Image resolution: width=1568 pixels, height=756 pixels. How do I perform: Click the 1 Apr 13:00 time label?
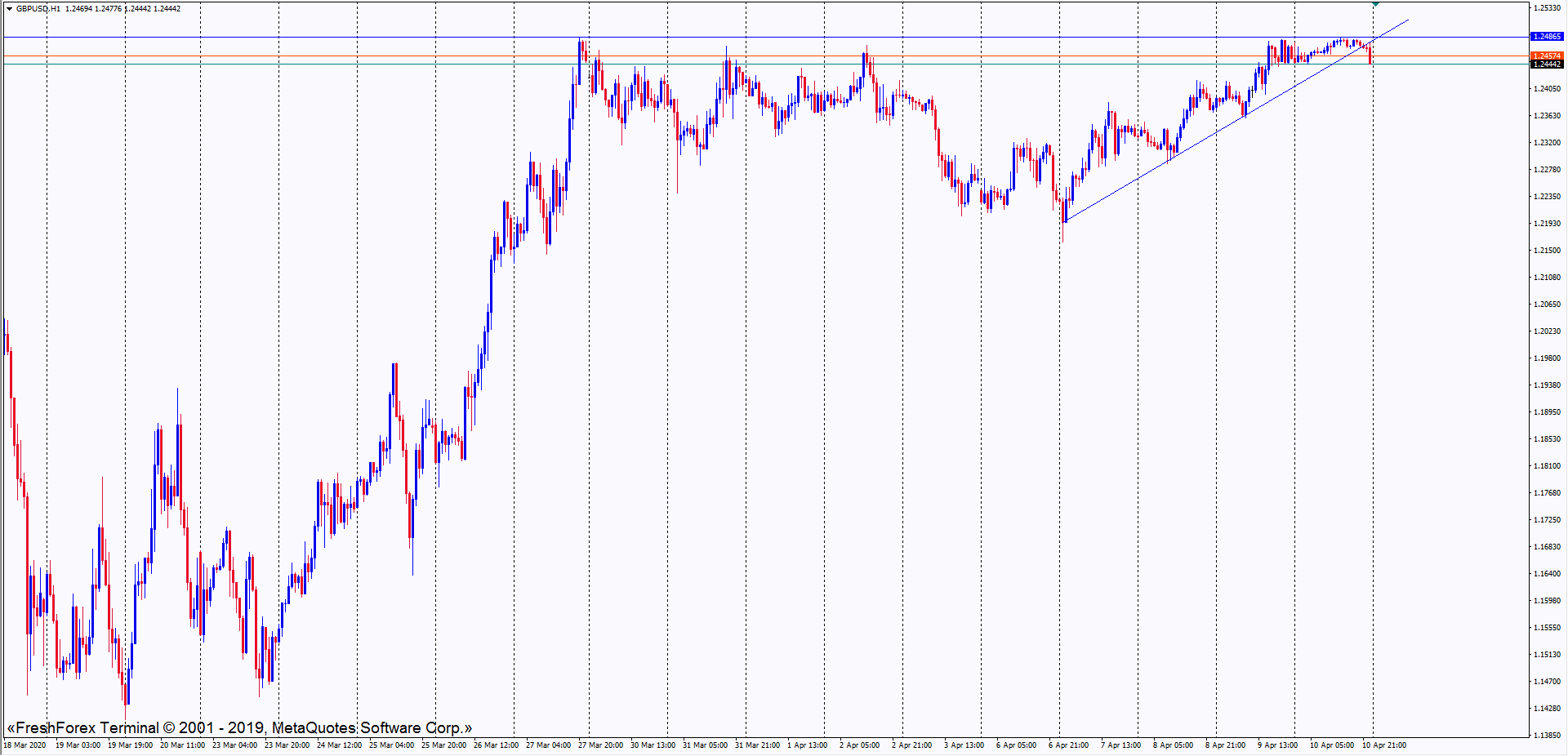coord(807,745)
